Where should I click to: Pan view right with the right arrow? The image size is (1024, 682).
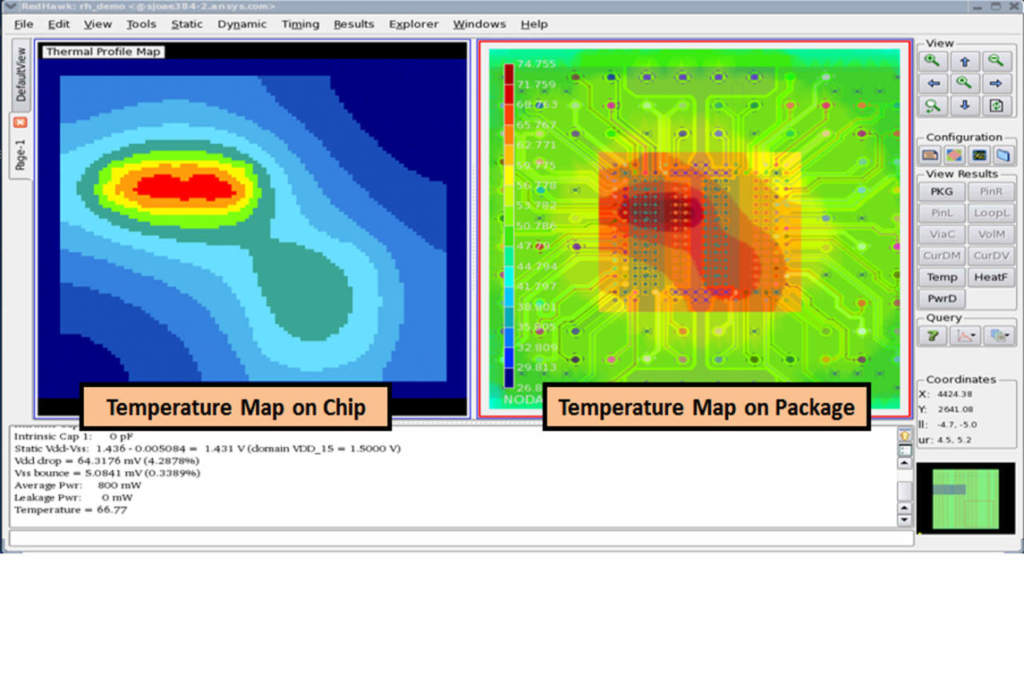point(996,84)
